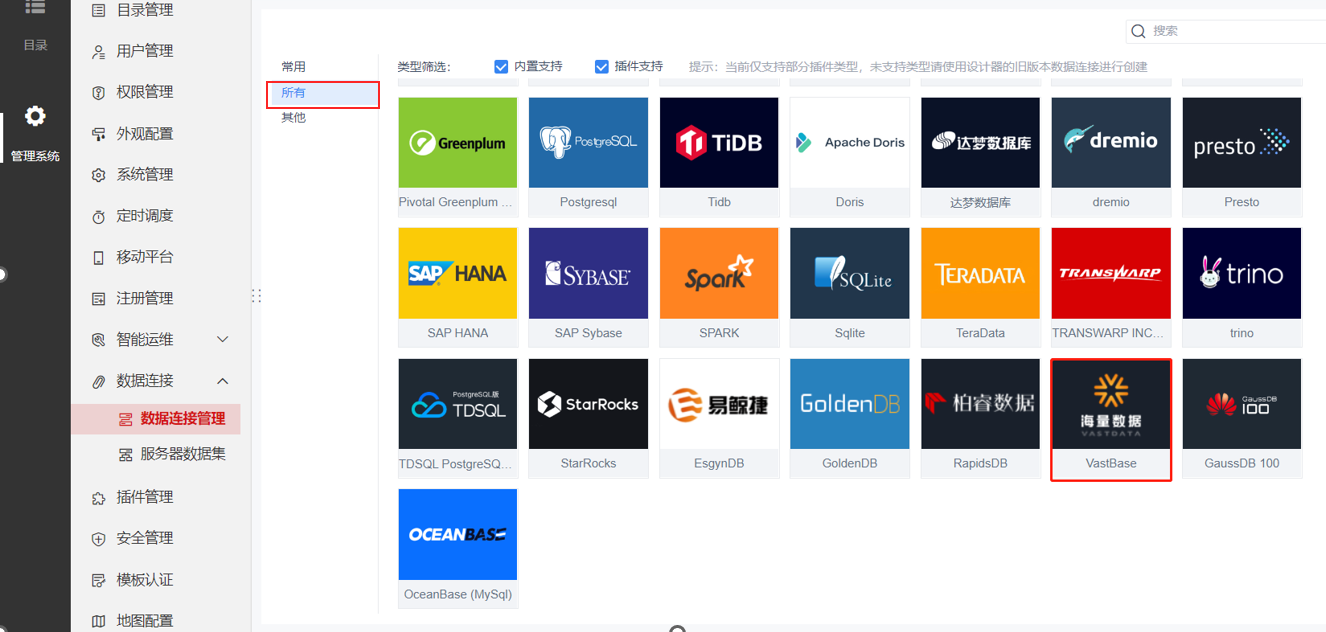This screenshot has height=632, width=1326.
Task: Select the TRANSWARP INCEPTOR icon
Action: pos(1111,273)
